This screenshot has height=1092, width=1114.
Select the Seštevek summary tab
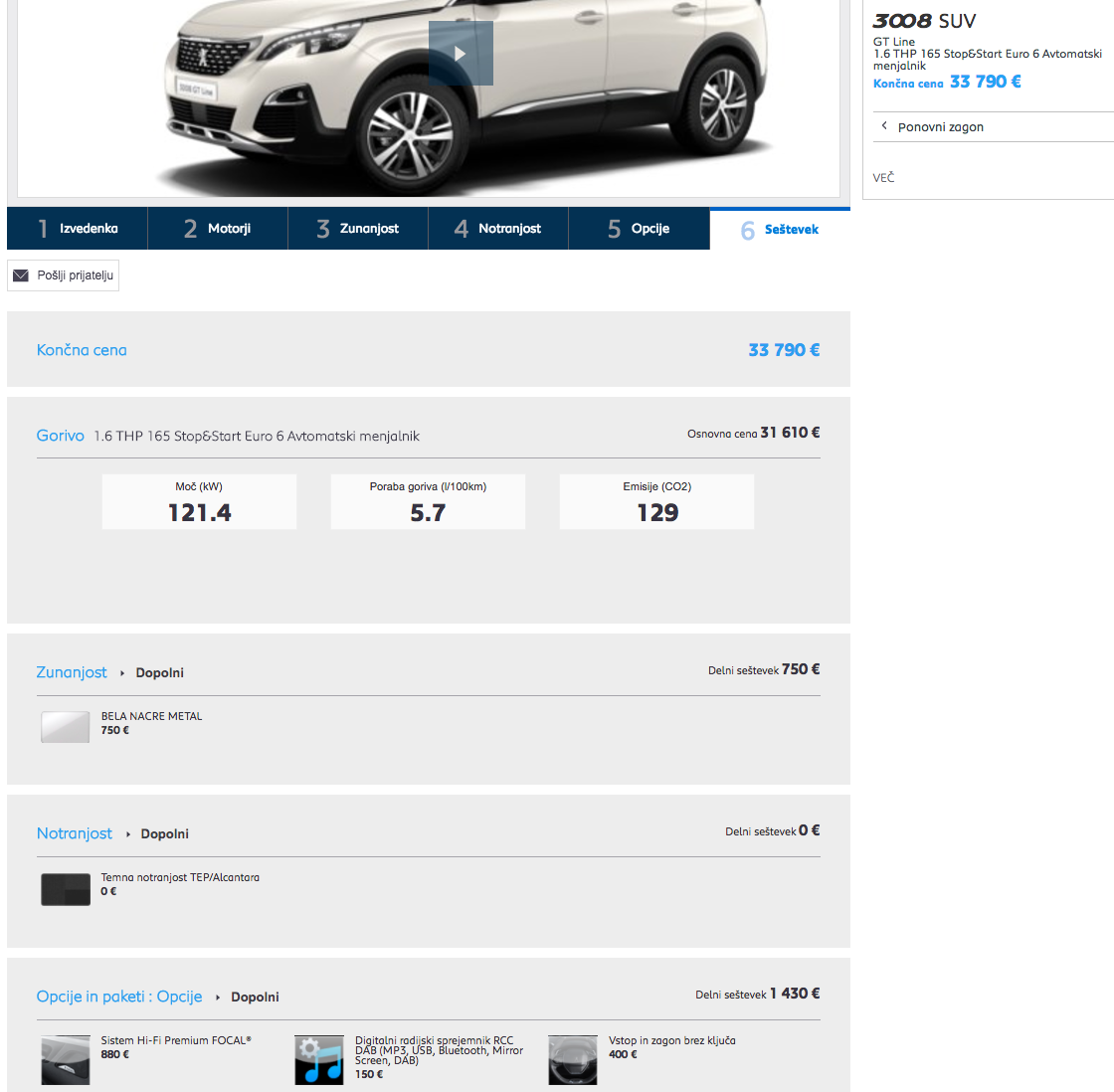pyautogui.click(x=780, y=230)
